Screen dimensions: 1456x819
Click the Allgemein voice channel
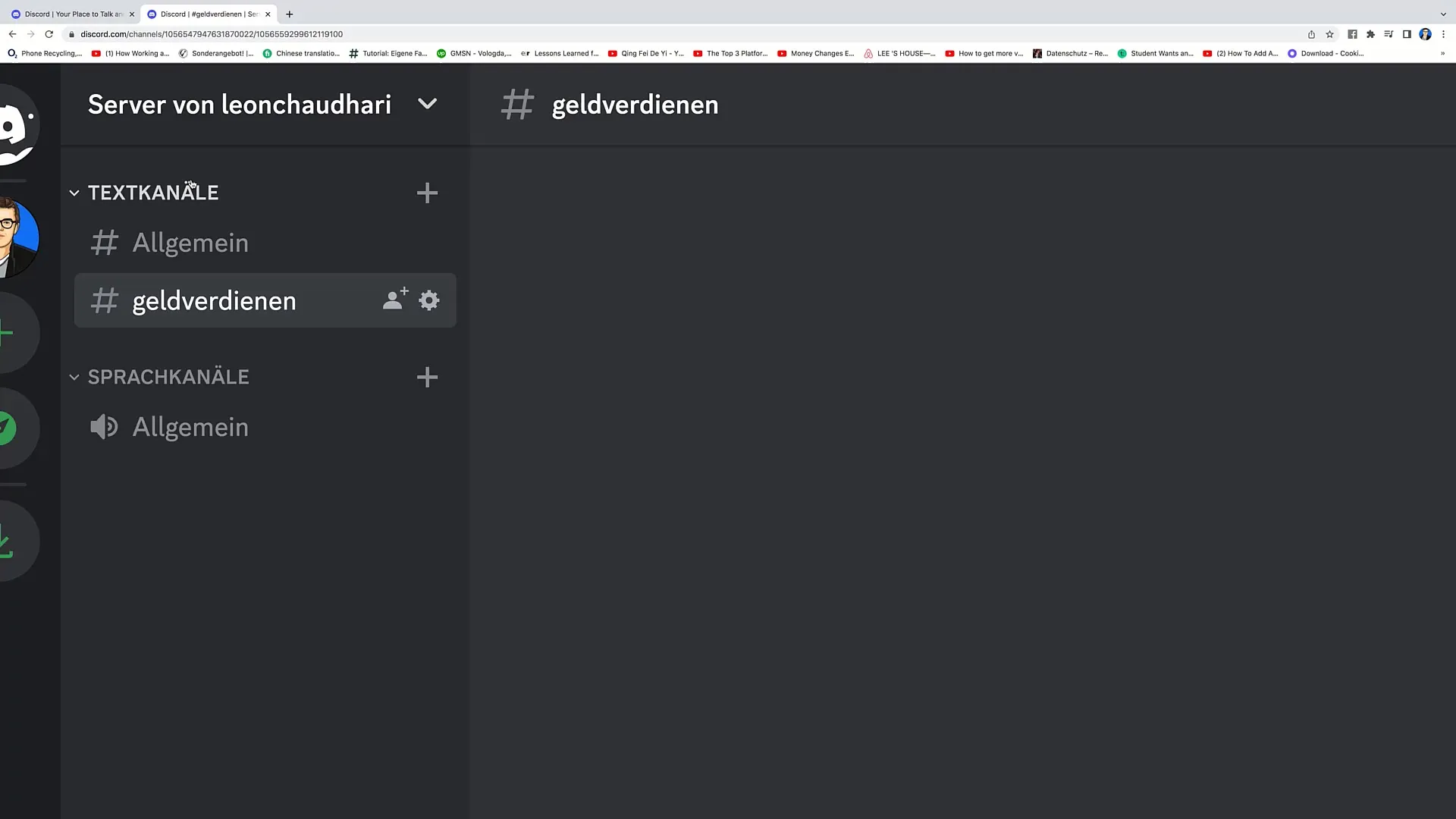coord(190,428)
